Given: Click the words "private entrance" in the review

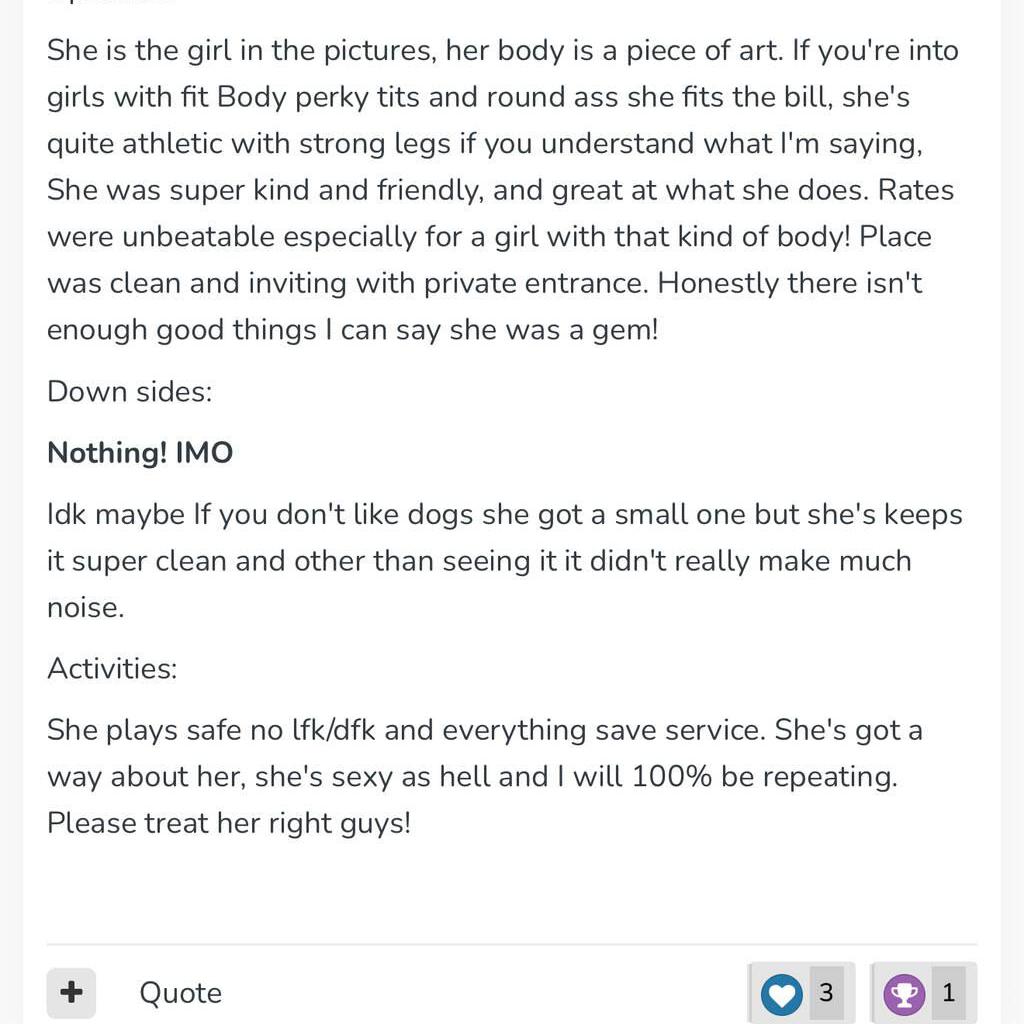Looking at the screenshot, I should pyautogui.click(x=536, y=283).
